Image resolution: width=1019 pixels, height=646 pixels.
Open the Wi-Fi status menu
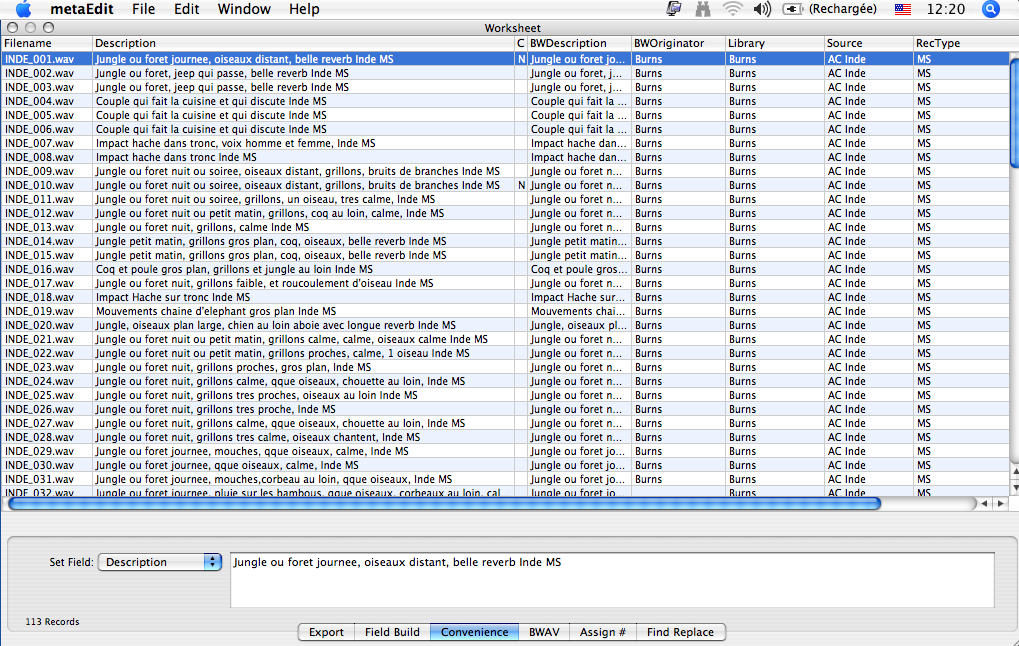pos(733,9)
